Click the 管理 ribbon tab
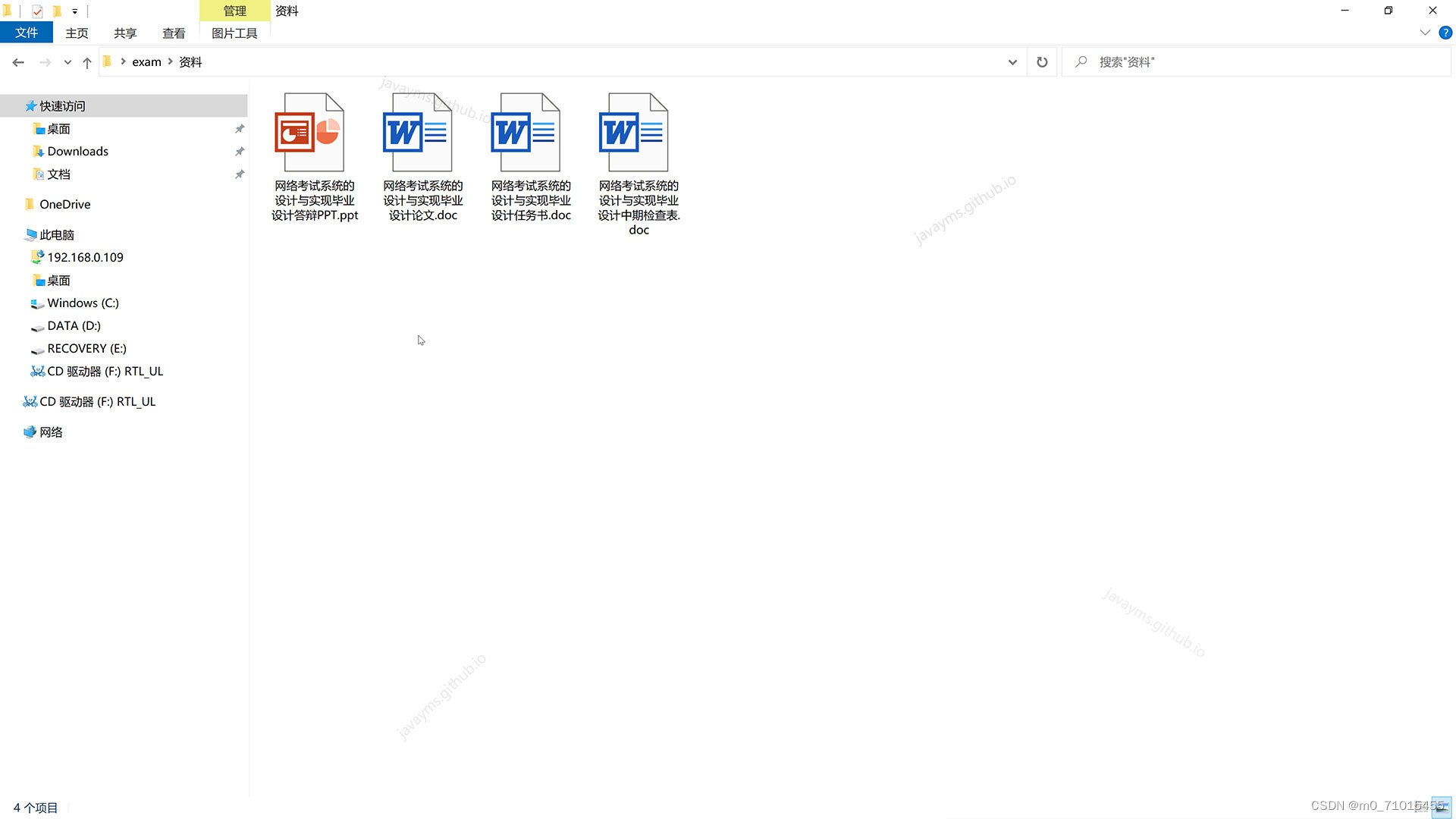This screenshot has height=819, width=1456. point(233,10)
